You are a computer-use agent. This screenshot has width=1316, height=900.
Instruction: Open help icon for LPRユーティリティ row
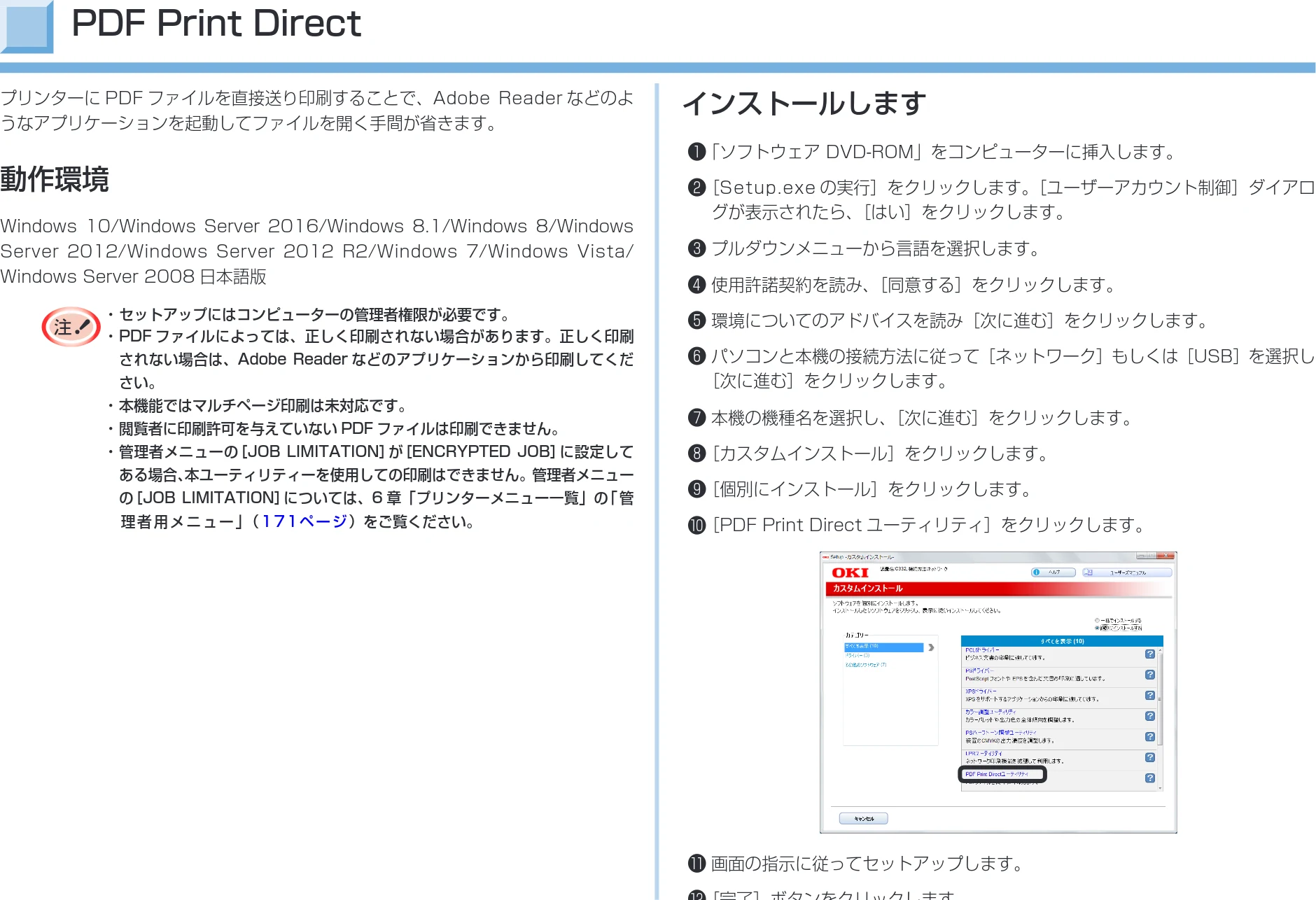click(x=1150, y=757)
